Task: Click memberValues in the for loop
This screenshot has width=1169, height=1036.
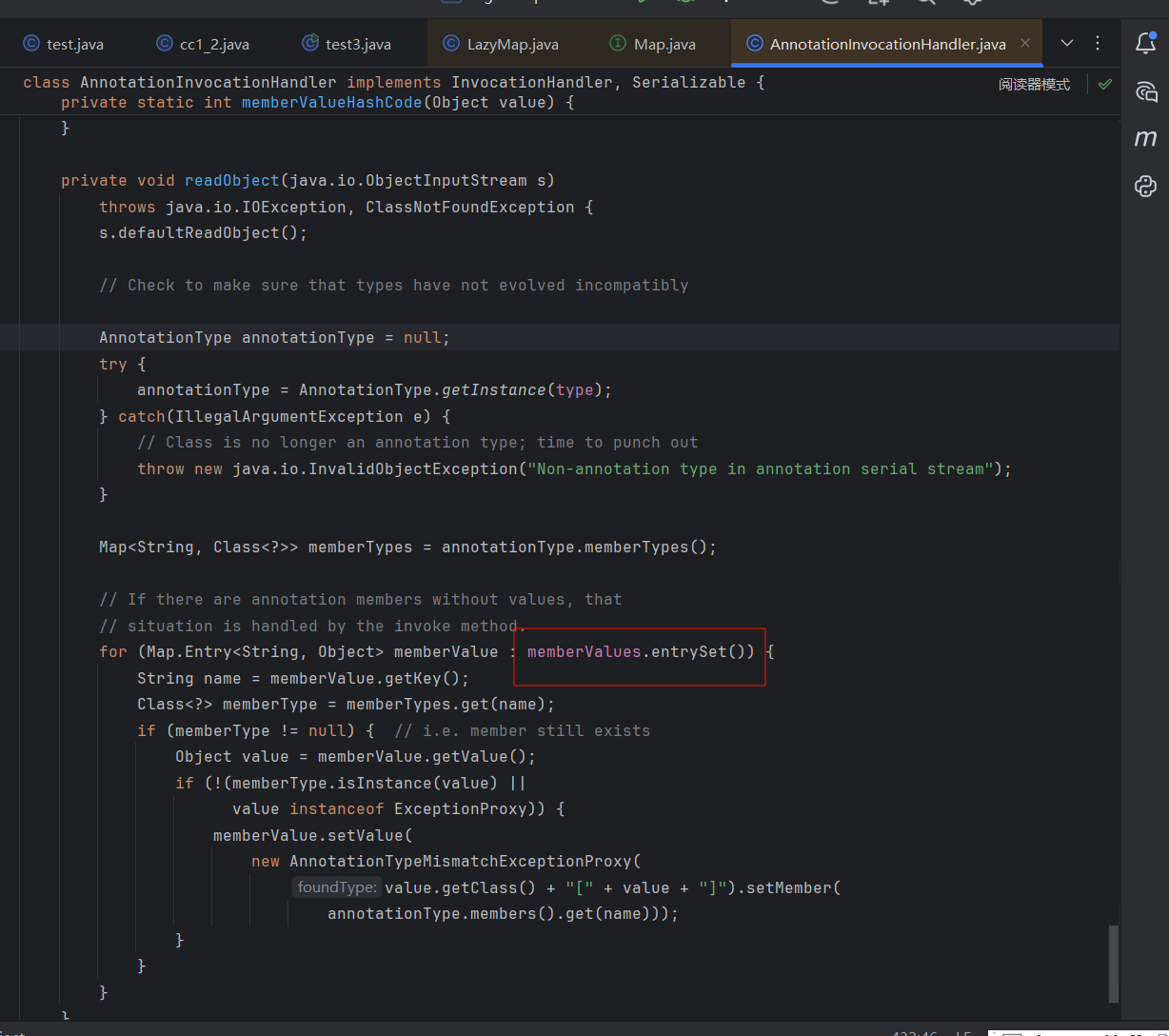Action: [x=584, y=652]
